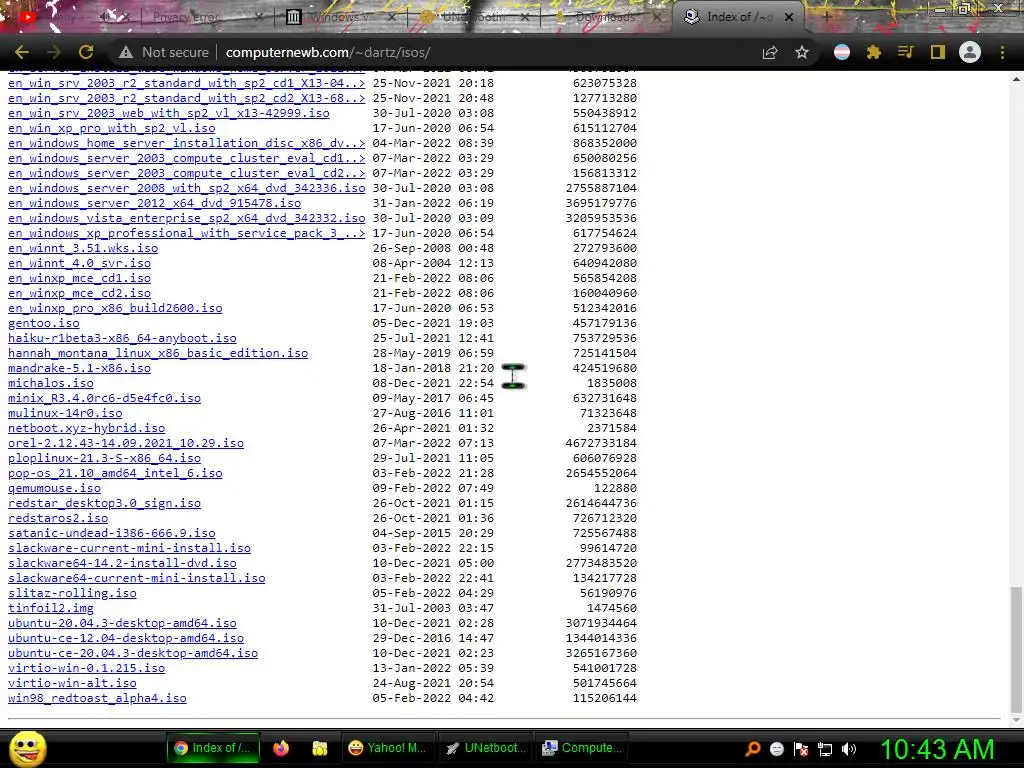
Task: Open the striped flag extension icon
Action: 842,52
